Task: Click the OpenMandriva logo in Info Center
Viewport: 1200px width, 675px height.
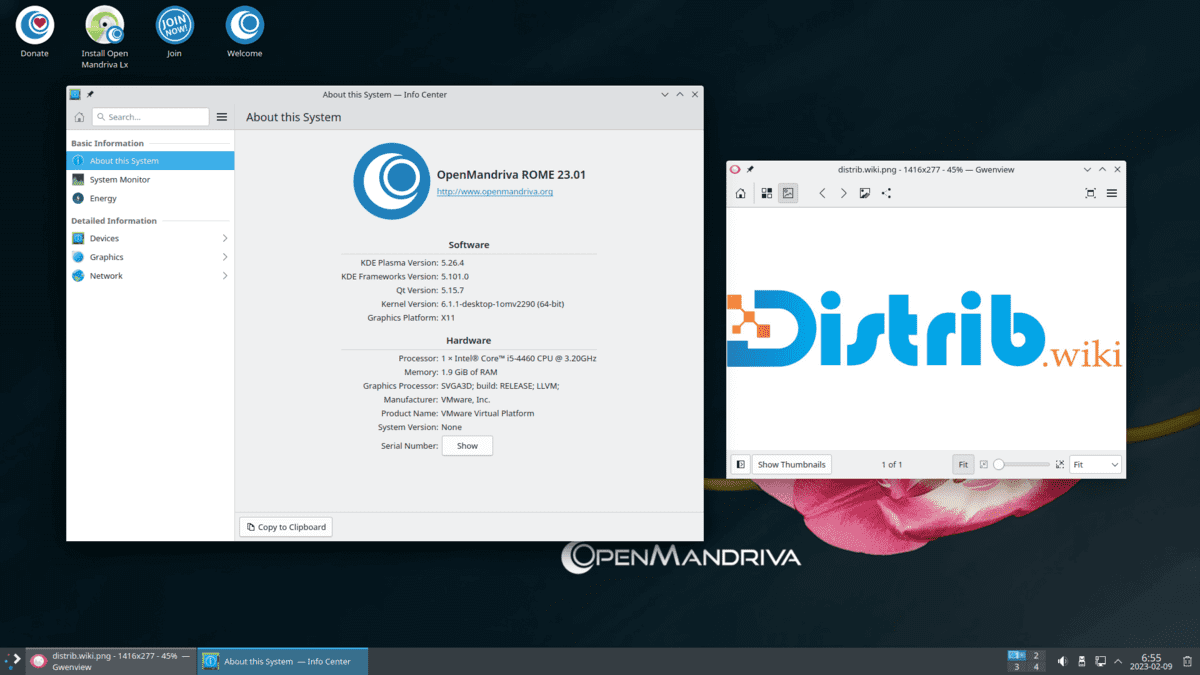Action: [x=392, y=181]
